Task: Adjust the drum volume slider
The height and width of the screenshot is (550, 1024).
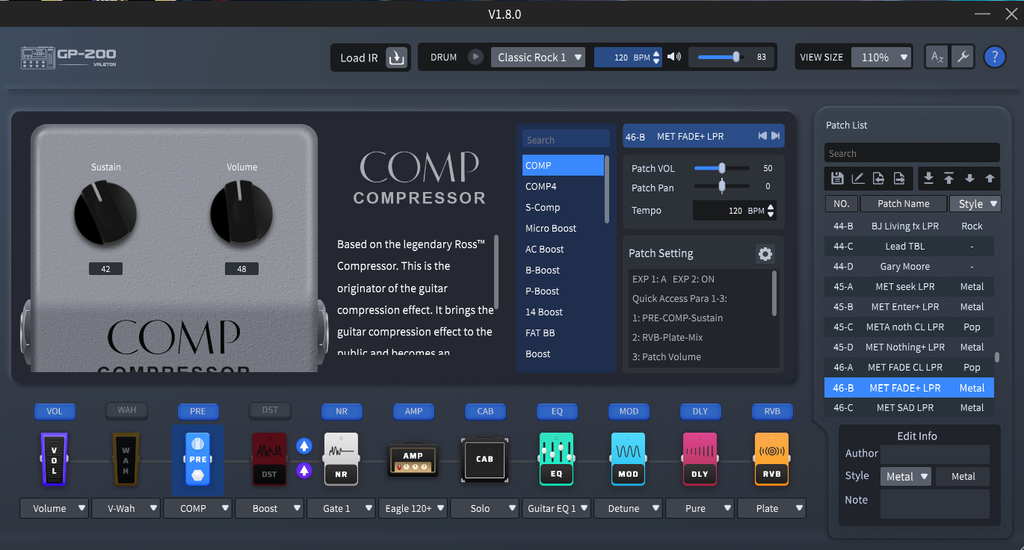Action: (x=721, y=57)
